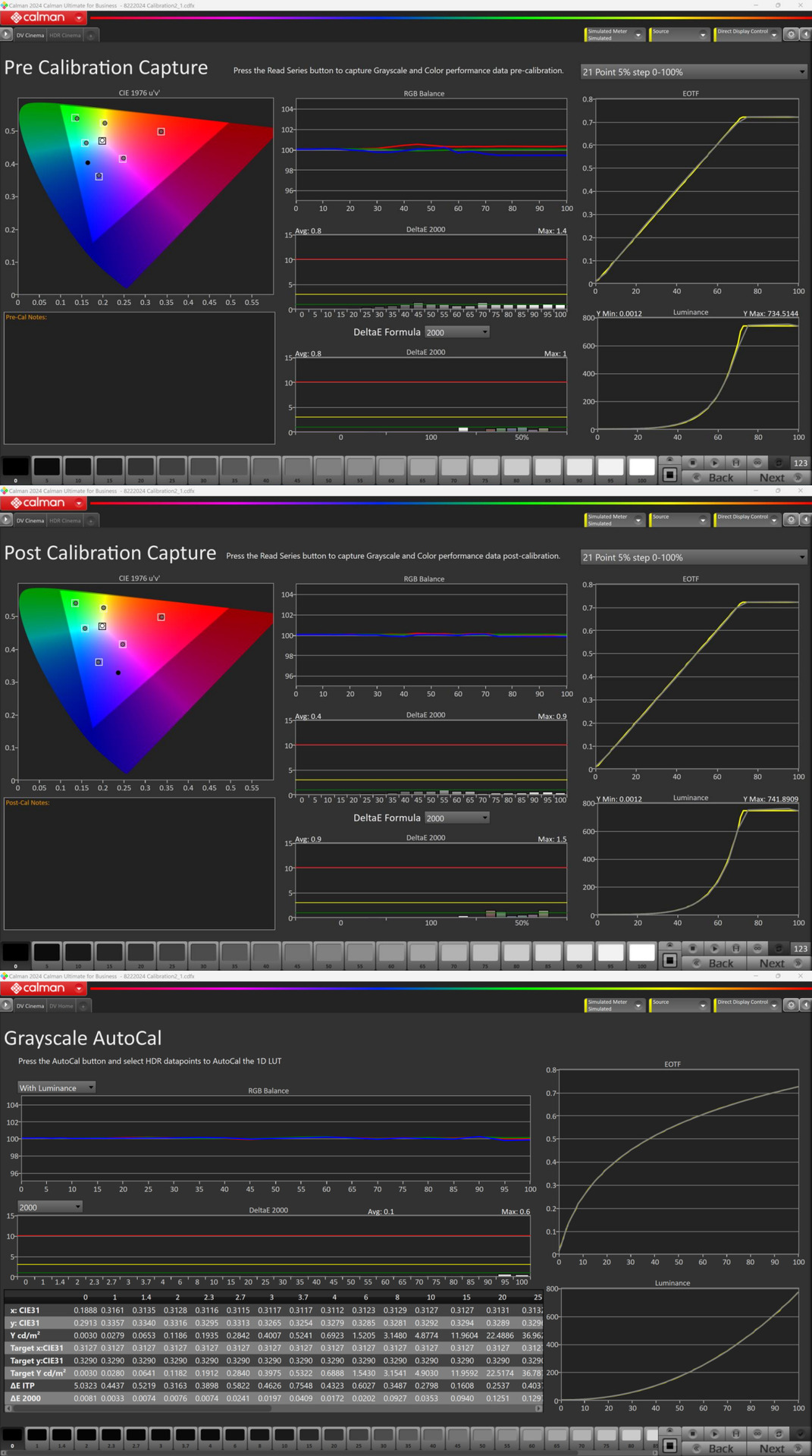Toggle the black square pattern button in Post Calibration window
This screenshot has width=812, height=1456.
tap(669, 961)
